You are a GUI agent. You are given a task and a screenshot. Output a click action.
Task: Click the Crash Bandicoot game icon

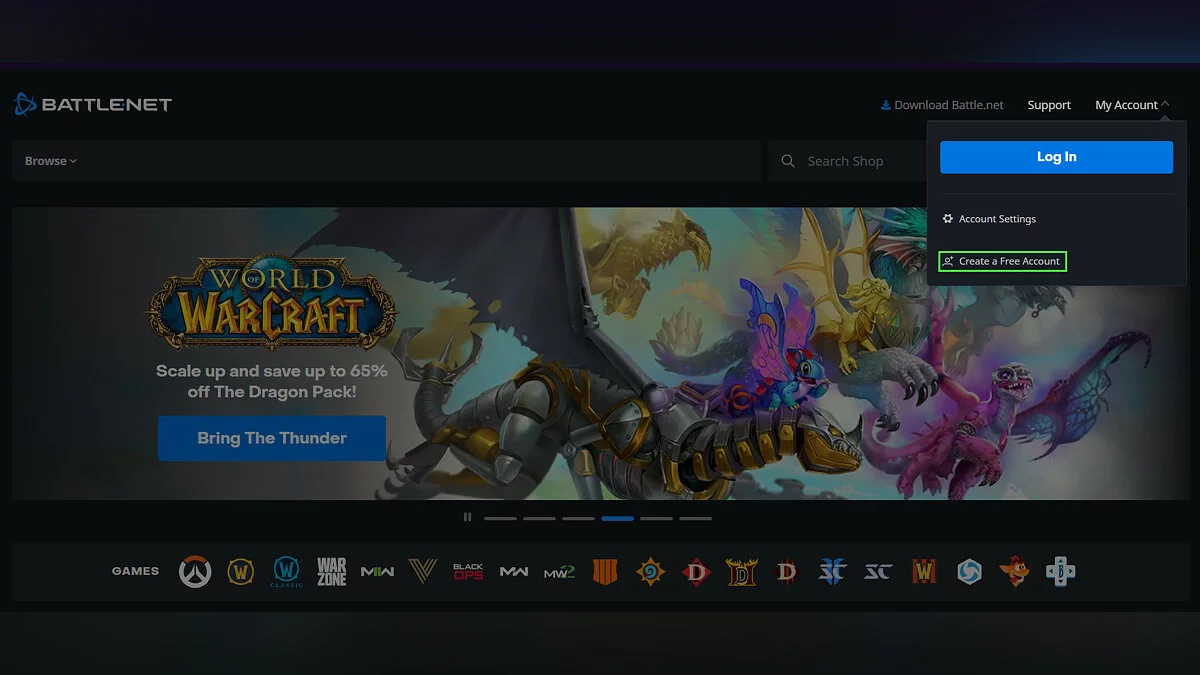1014,572
